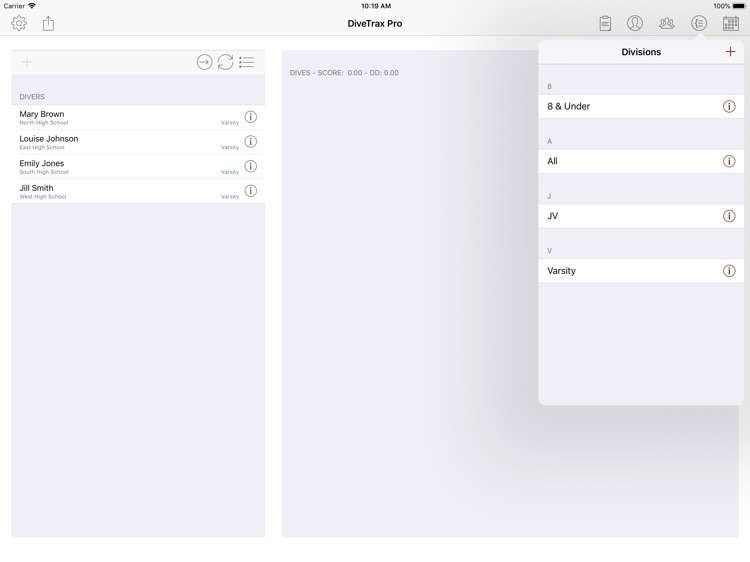Viewport: 750px width, 562px height.
Task: Add a new division with plus icon
Action: (730, 52)
